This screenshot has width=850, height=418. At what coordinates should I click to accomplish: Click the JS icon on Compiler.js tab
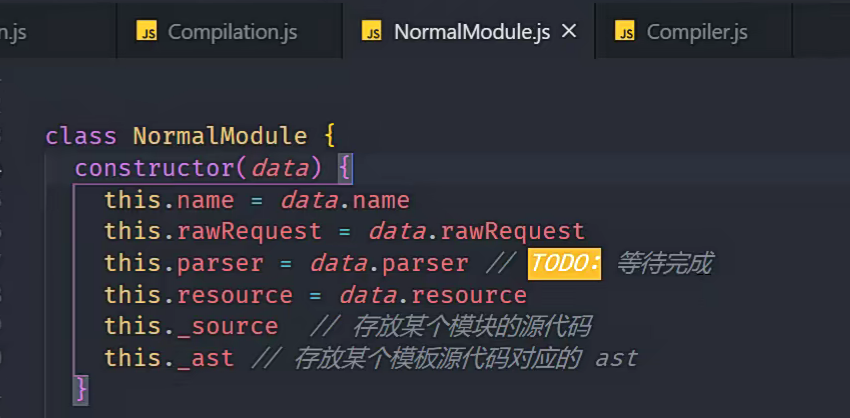pyautogui.click(x=625, y=32)
